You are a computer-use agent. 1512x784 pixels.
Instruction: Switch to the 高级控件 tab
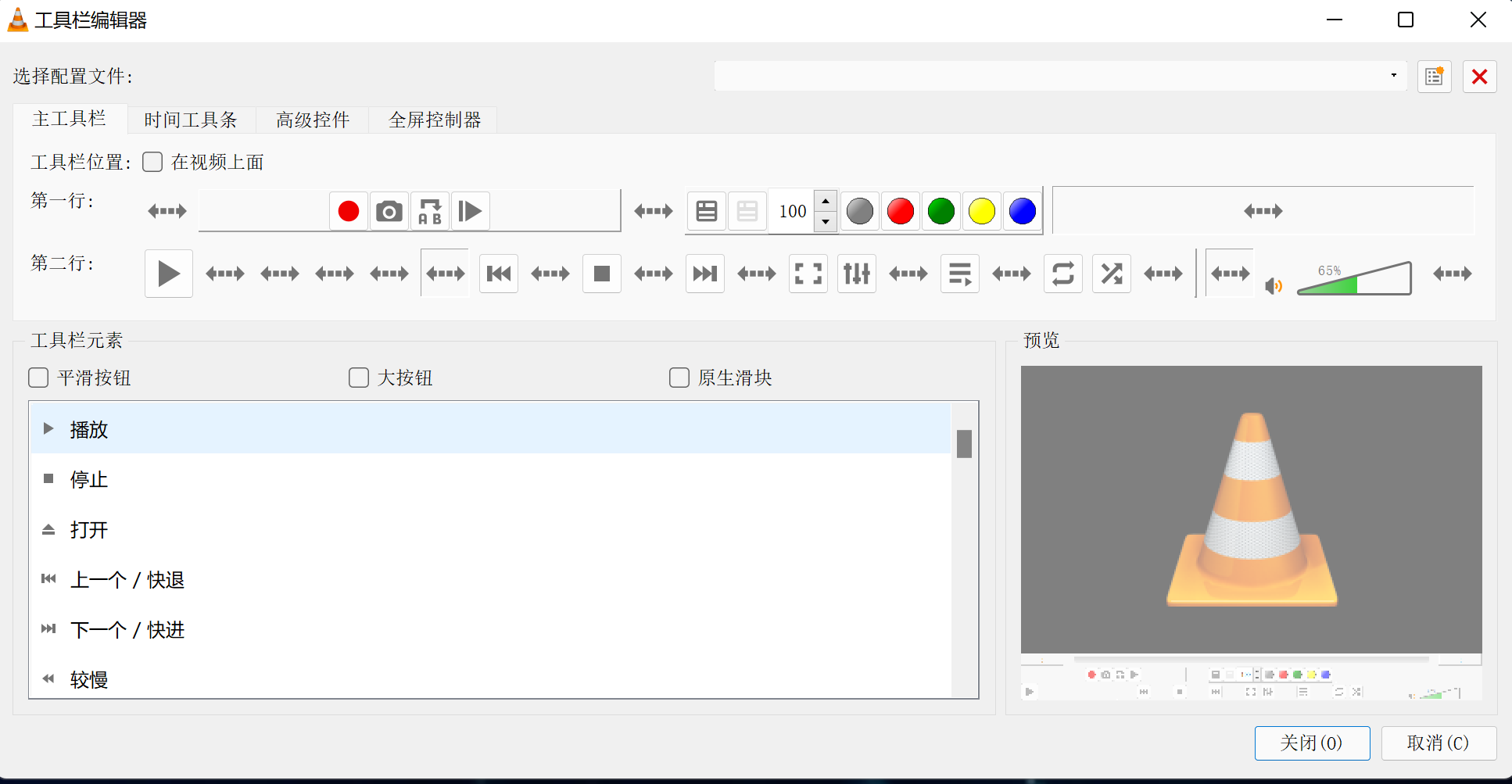click(313, 120)
